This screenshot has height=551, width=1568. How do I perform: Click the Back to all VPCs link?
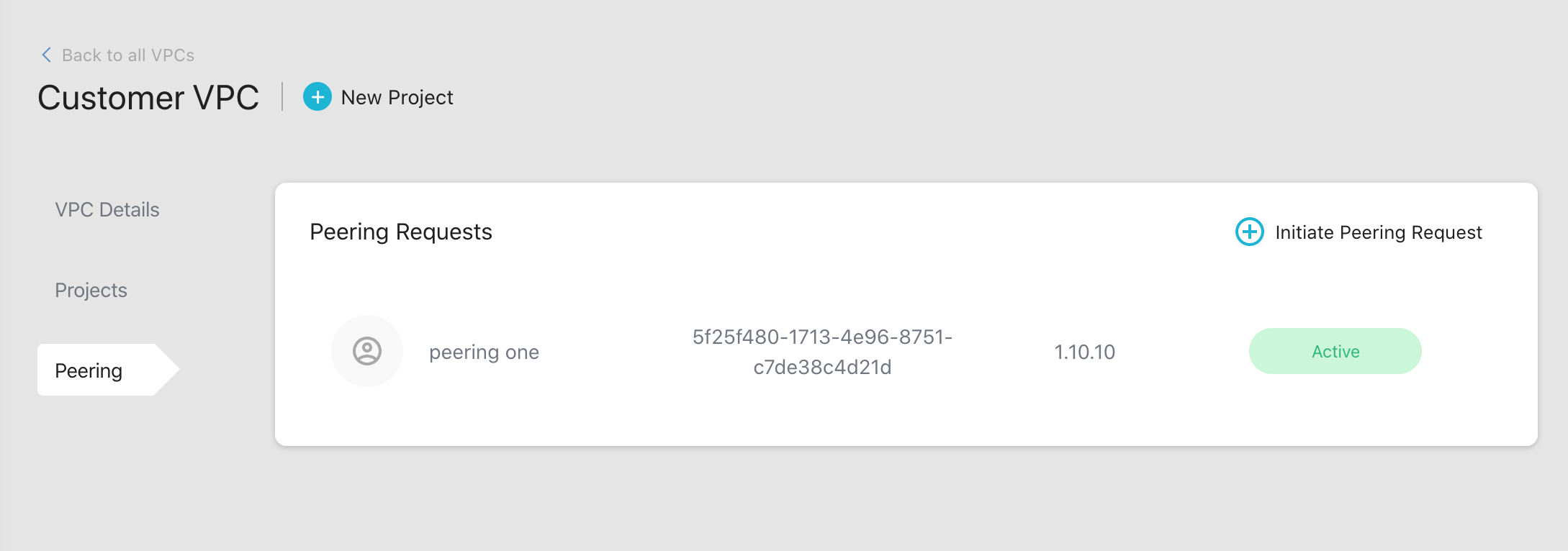128,54
